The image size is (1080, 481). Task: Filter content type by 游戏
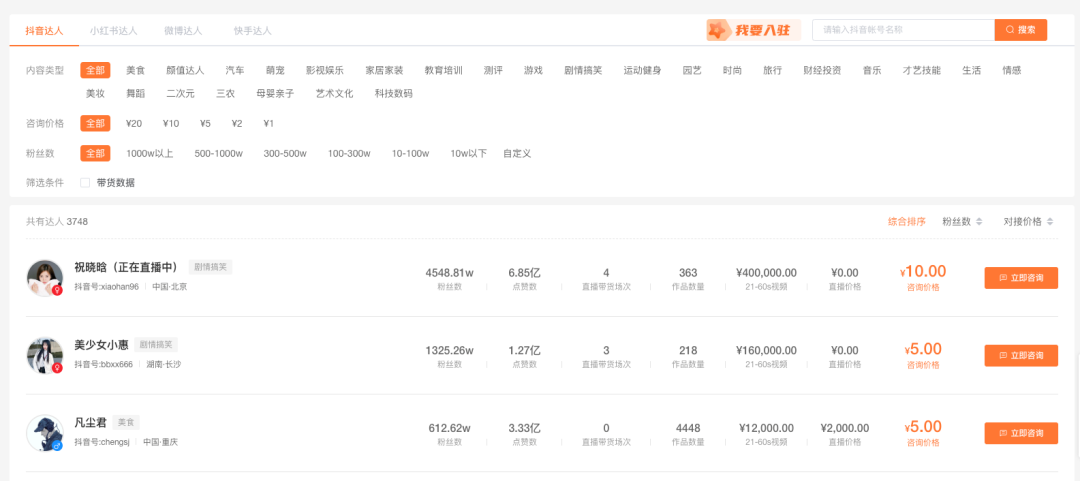533,70
